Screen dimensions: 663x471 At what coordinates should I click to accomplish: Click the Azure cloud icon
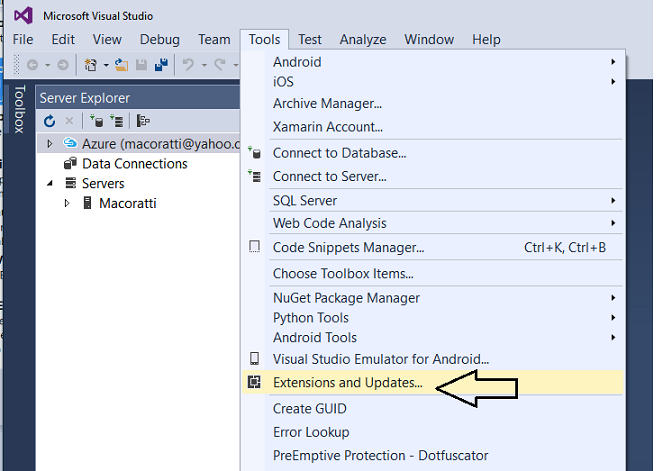pyautogui.click(x=70, y=143)
